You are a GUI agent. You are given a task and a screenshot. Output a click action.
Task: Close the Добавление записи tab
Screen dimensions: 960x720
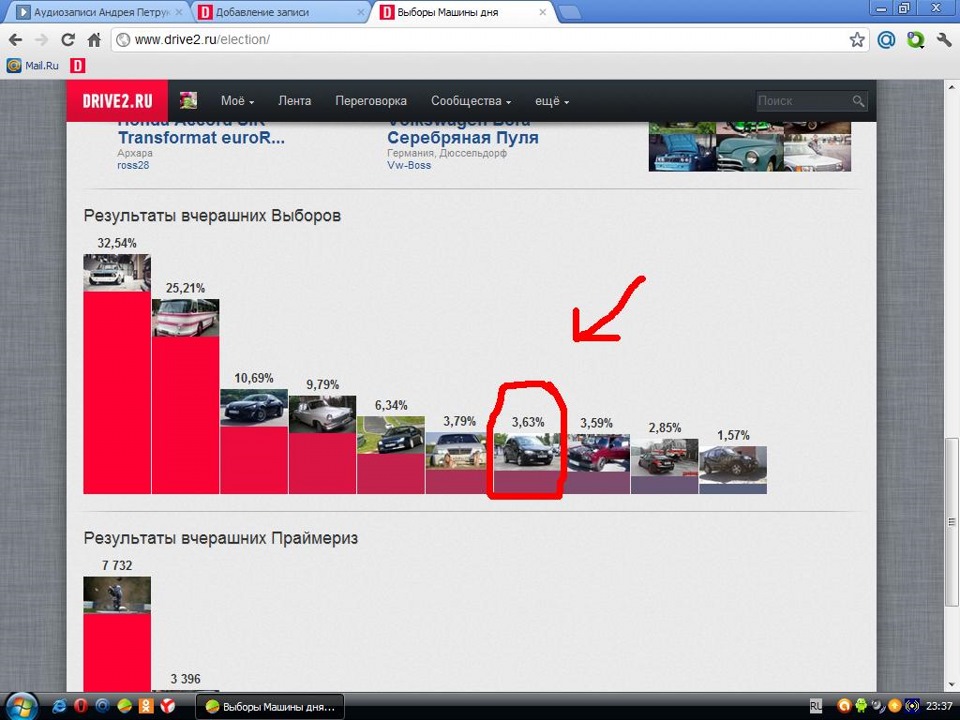pos(361,12)
